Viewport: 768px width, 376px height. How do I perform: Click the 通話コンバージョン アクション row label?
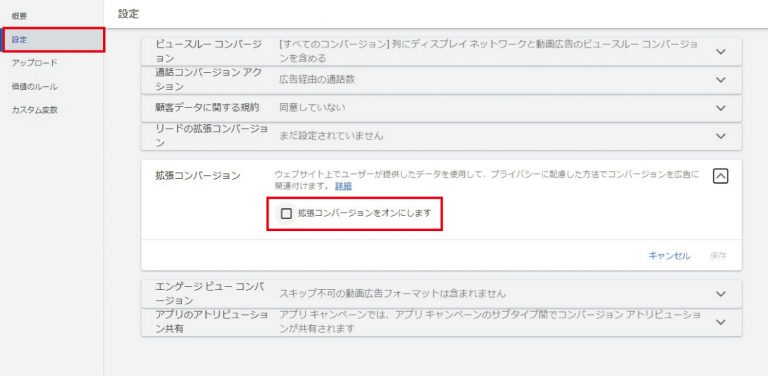(209, 79)
